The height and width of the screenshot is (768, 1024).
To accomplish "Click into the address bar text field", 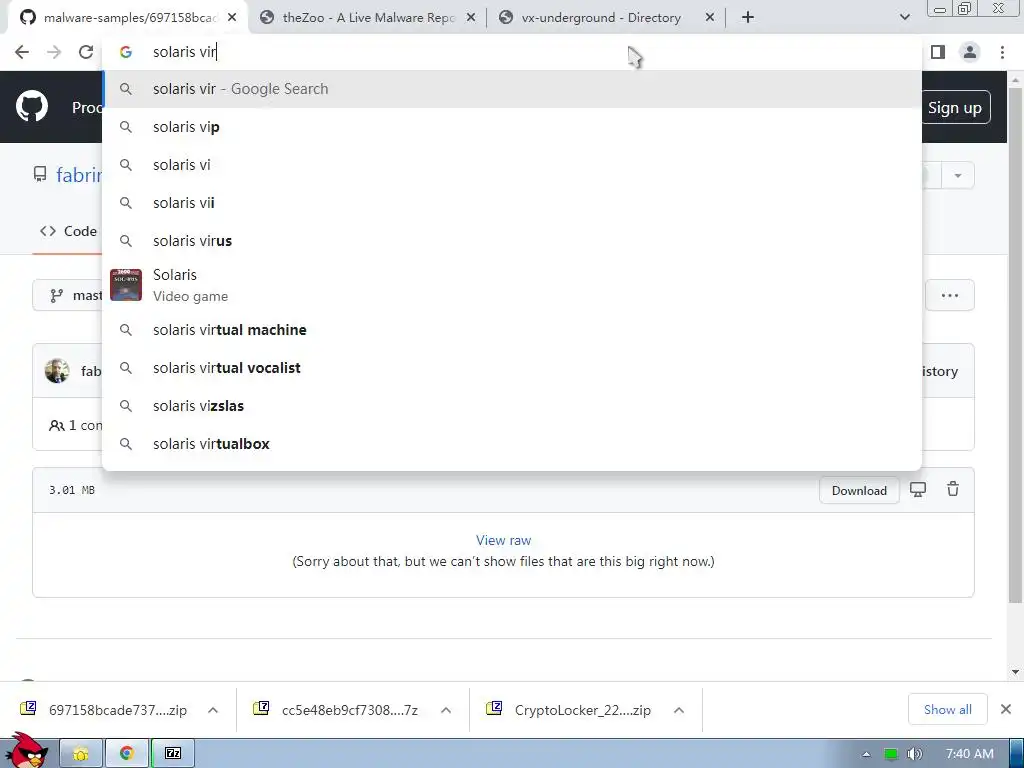I will [512, 52].
